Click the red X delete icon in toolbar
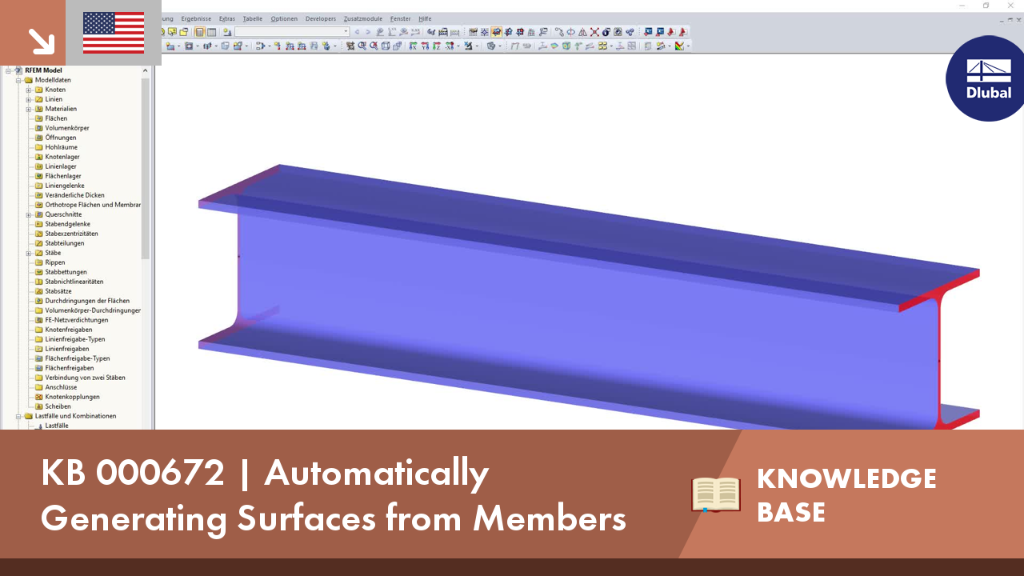This screenshot has height=576, width=1024. (594, 31)
